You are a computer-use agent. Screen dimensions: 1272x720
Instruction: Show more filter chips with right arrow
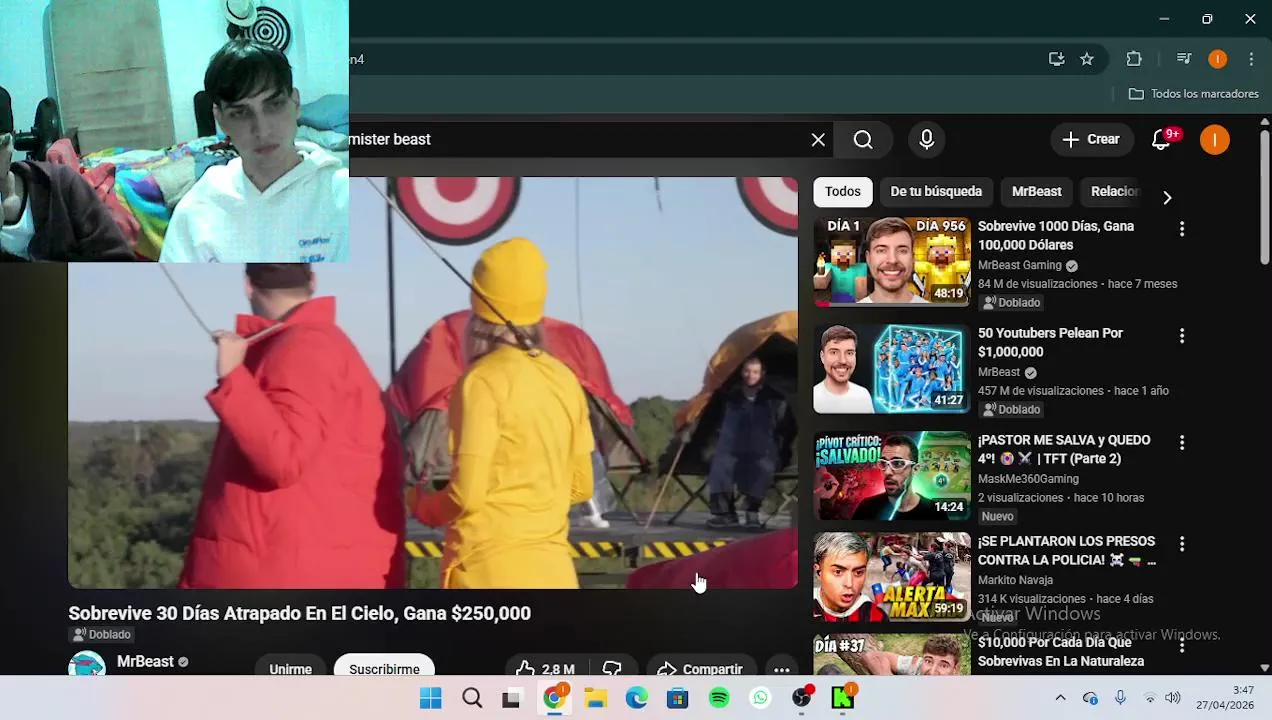[1167, 197]
